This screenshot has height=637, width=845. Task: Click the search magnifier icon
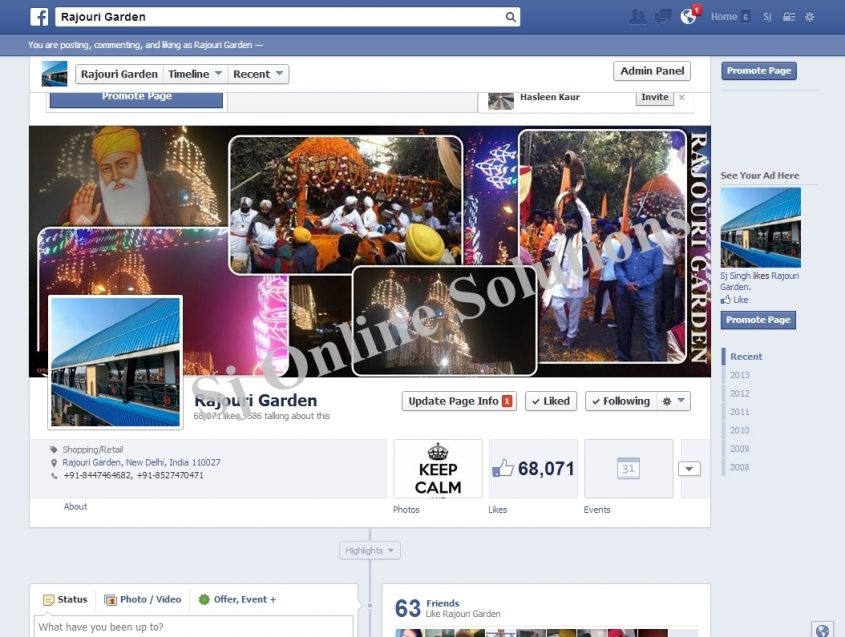[511, 17]
